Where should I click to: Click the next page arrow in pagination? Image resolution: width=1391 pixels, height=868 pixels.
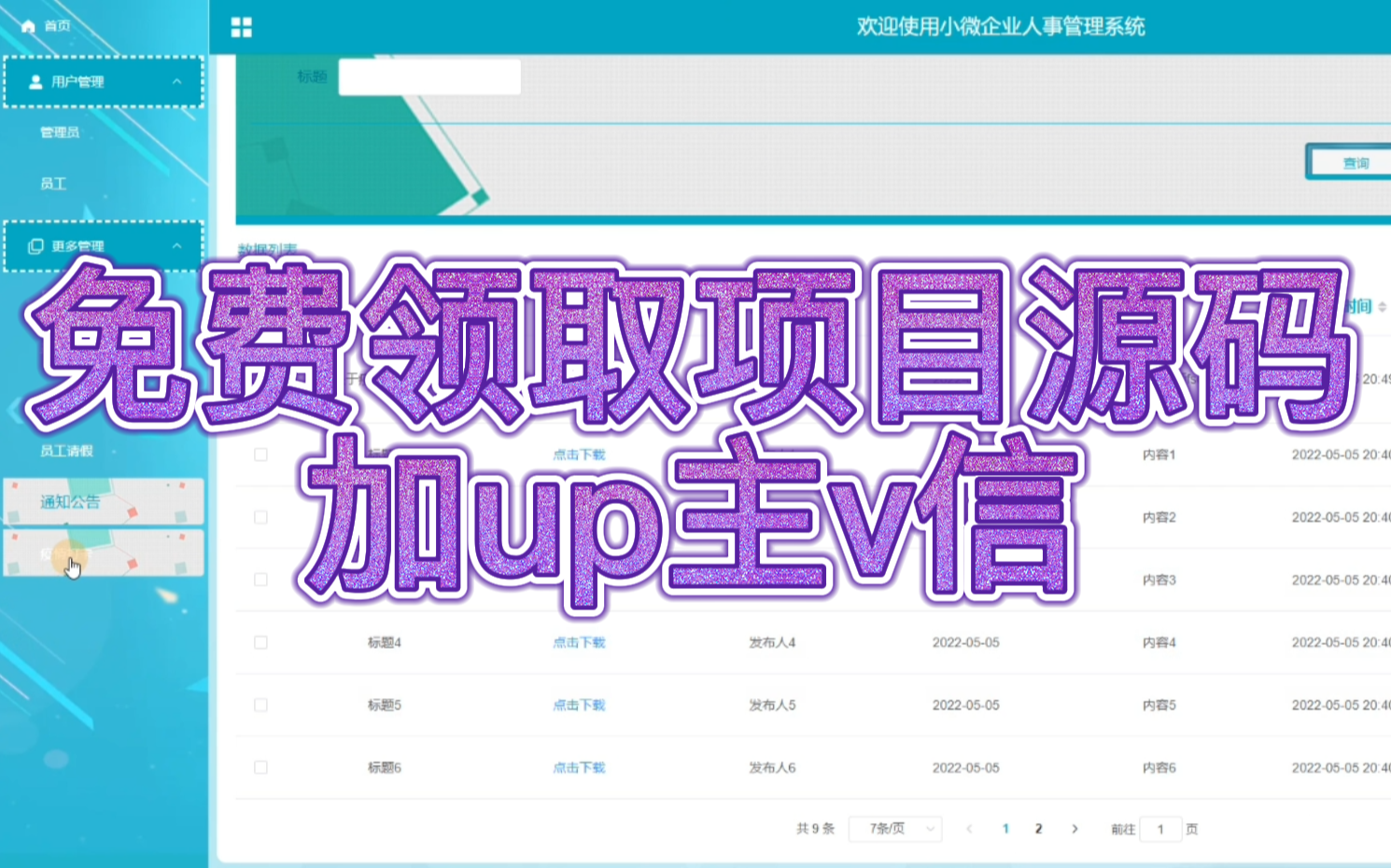pyautogui.click(x=1075, y=829)
